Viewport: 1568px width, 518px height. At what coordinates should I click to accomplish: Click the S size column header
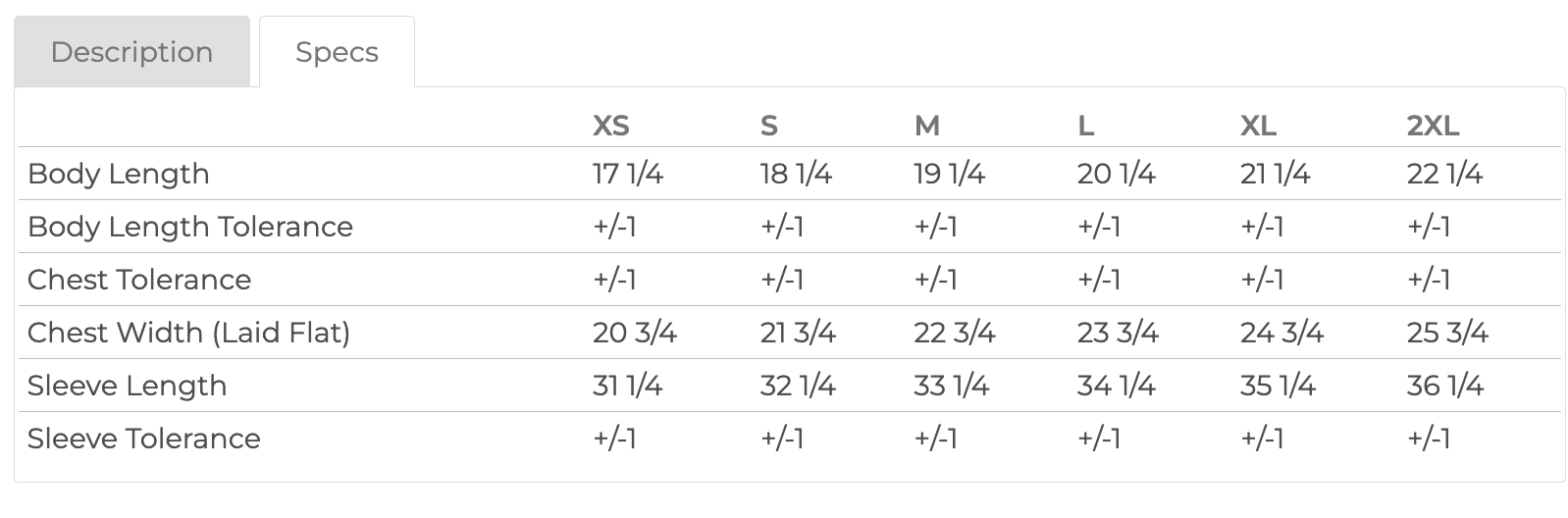pos(768,126)
